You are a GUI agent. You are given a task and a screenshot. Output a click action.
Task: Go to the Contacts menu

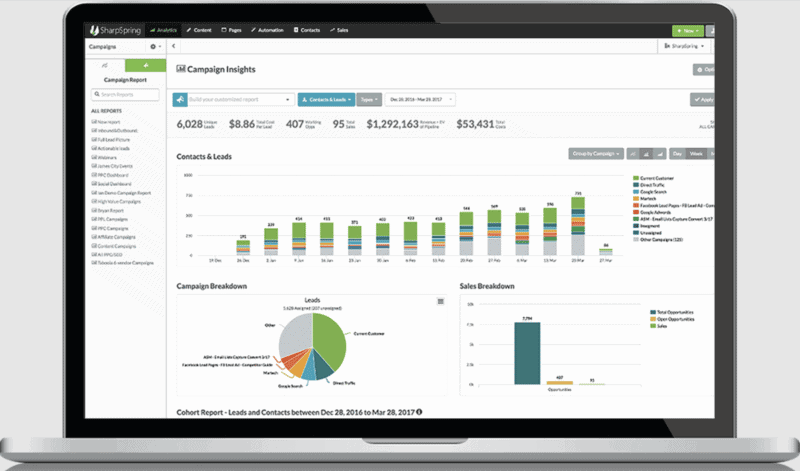[x=307, y=30]
